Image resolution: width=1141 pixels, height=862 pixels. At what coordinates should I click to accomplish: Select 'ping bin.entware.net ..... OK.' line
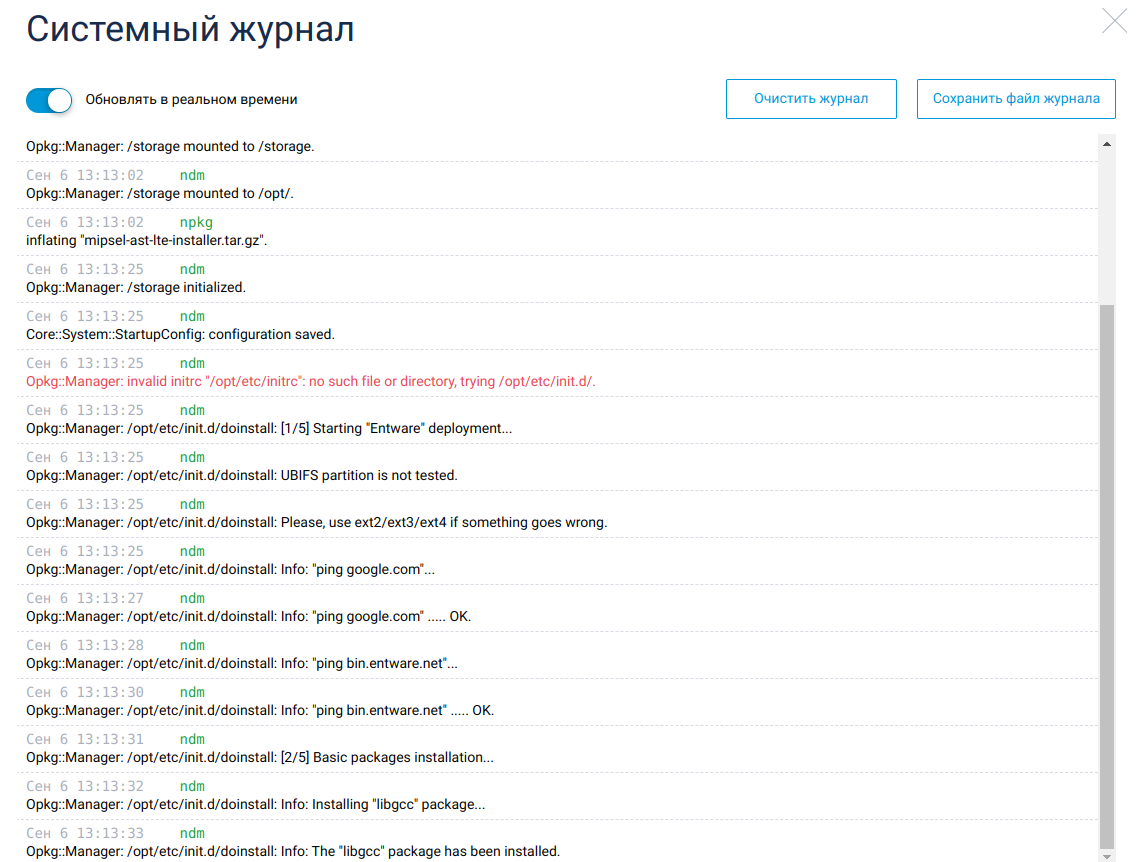[x=261, y=711]
